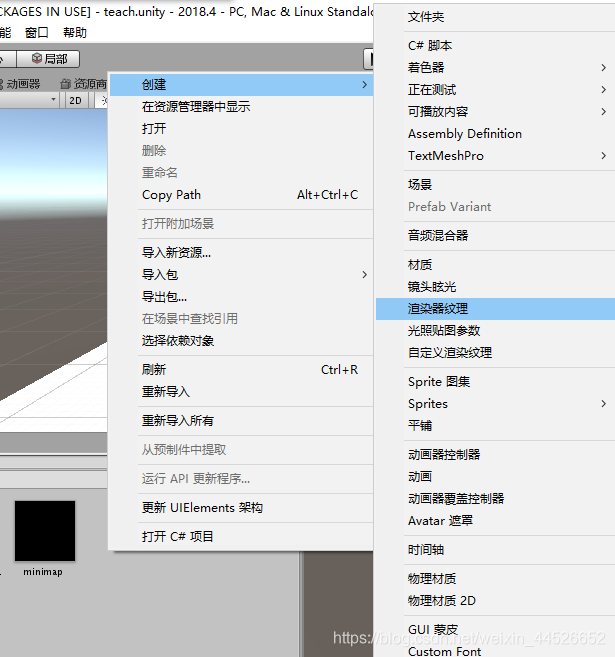The image size is (615, 657).
Task: Click 重命名 in the context menu
Action: 241,173
